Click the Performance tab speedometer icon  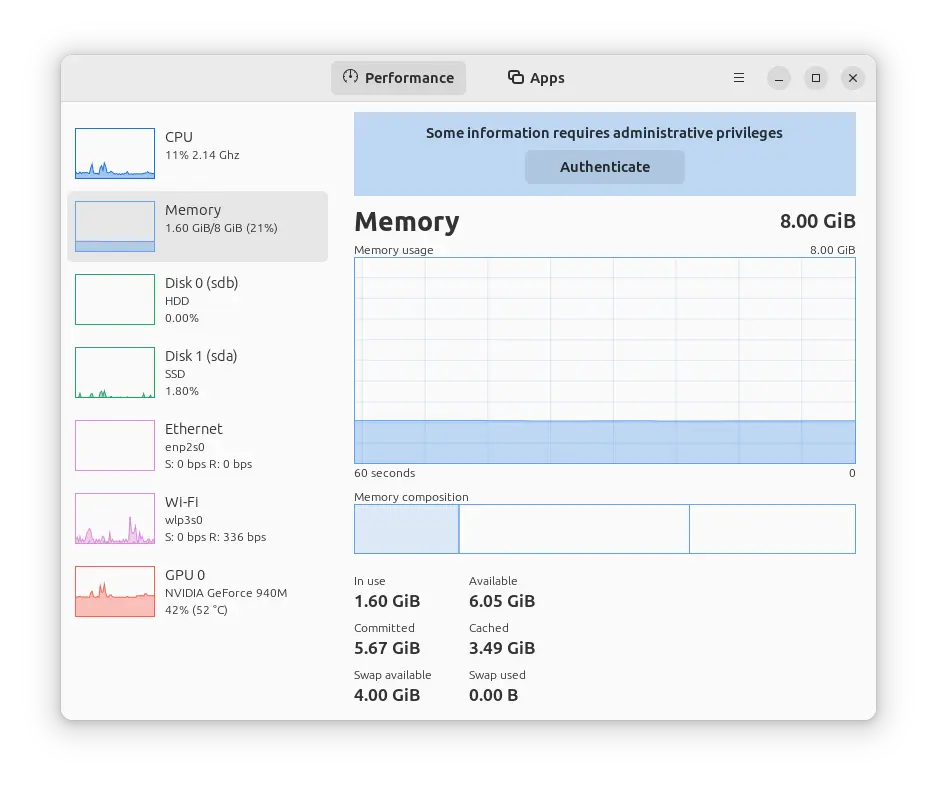[x=350, y=77]
